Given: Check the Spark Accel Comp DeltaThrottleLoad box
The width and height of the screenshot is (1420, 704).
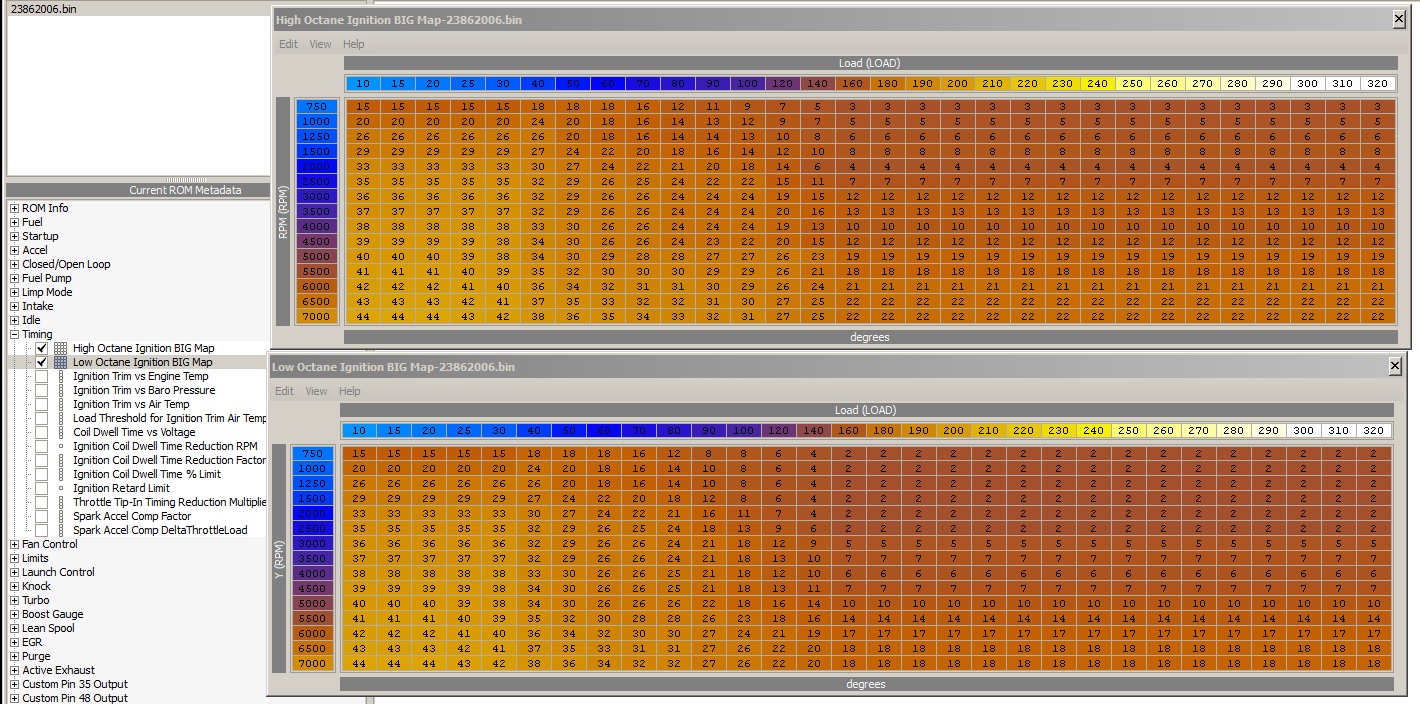Looking at the screenshot, I should pos(41,530).
